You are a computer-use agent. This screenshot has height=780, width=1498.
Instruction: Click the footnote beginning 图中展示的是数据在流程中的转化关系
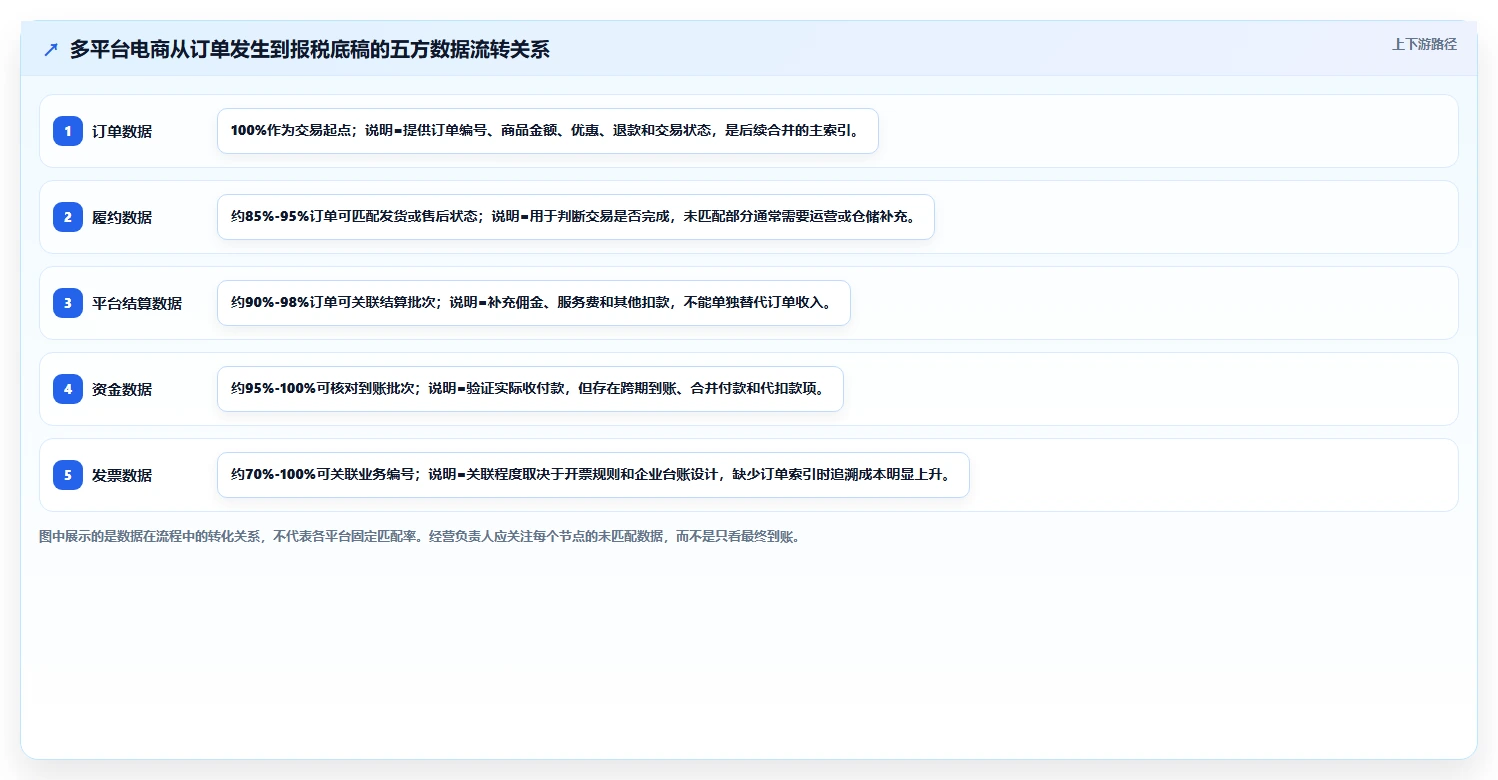(419, 537)
